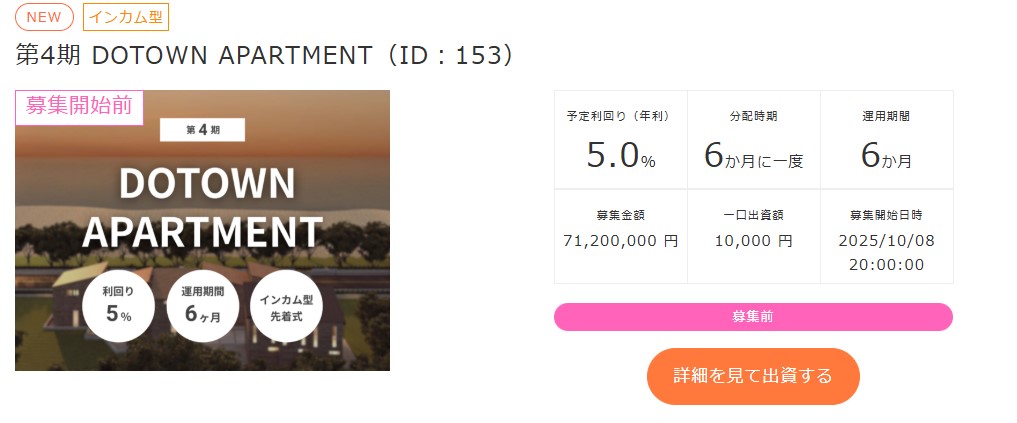Click the 運用期間 6ヶ月 circle badge
1017x423 pixels.
click(201, 305)
